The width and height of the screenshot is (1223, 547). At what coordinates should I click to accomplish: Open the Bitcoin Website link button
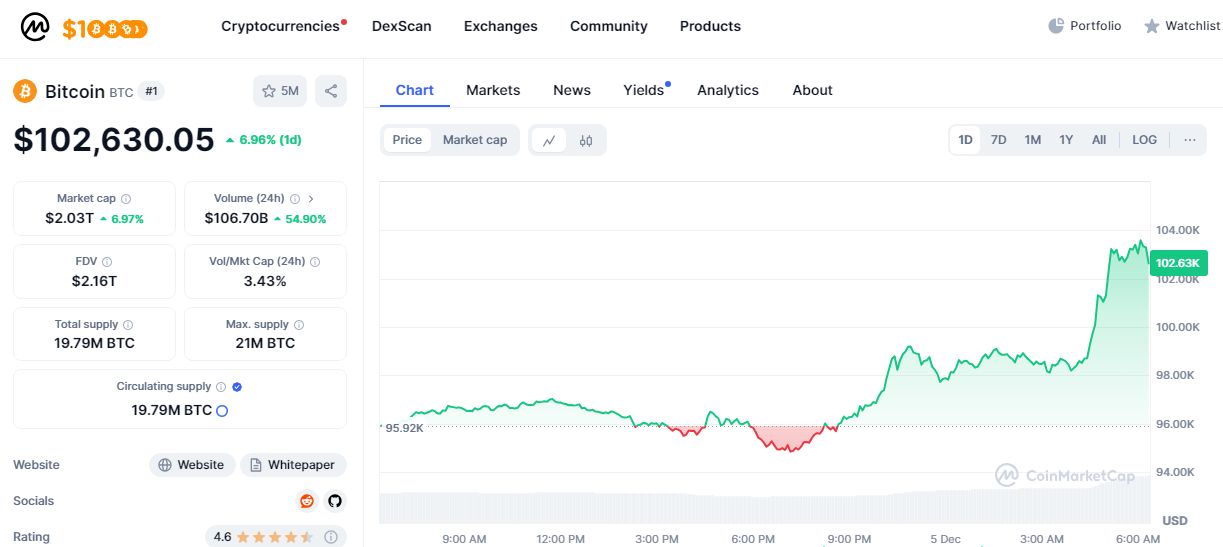point(193,465)
